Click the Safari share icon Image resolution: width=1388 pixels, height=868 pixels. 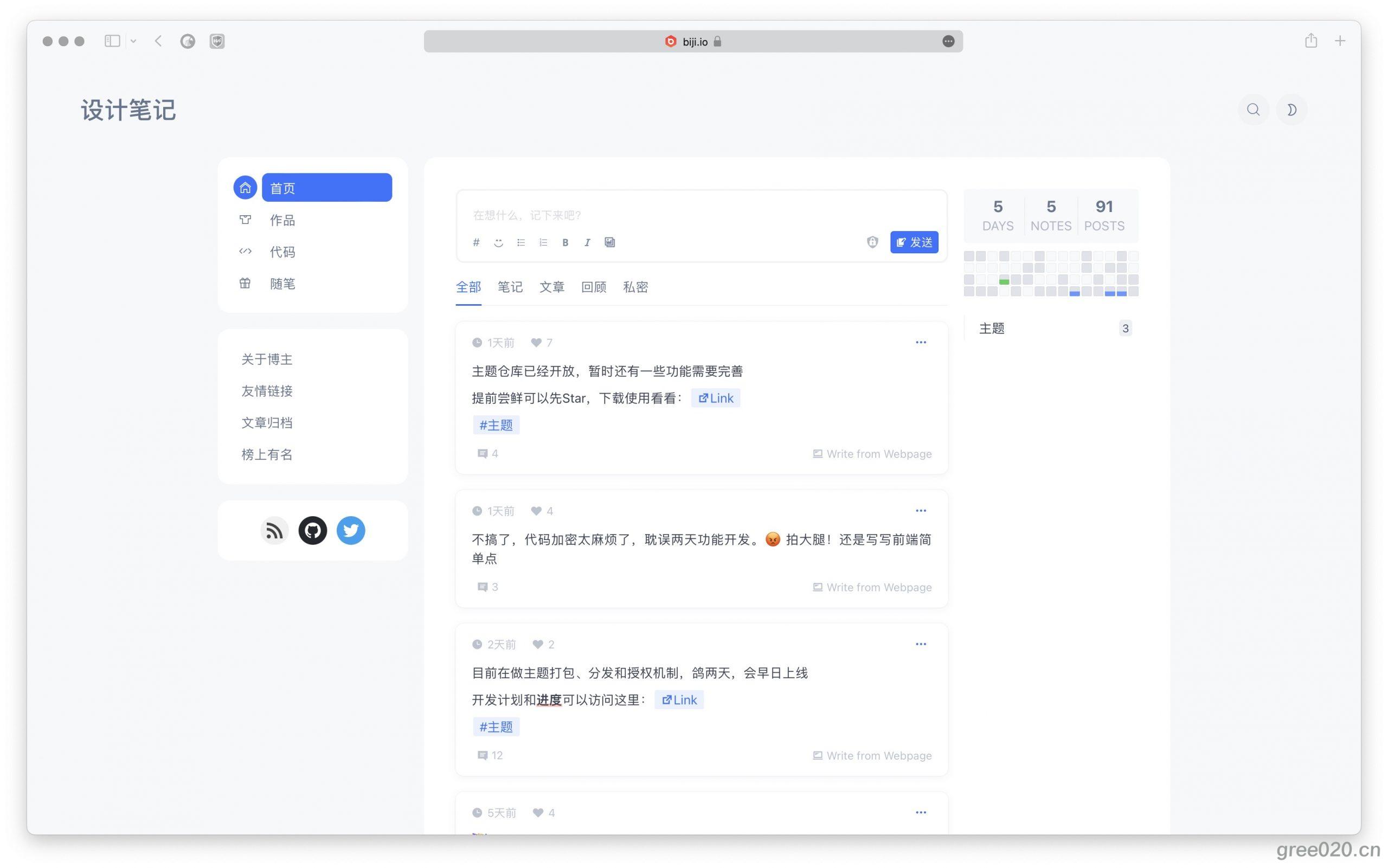[x=1310, y=41]
